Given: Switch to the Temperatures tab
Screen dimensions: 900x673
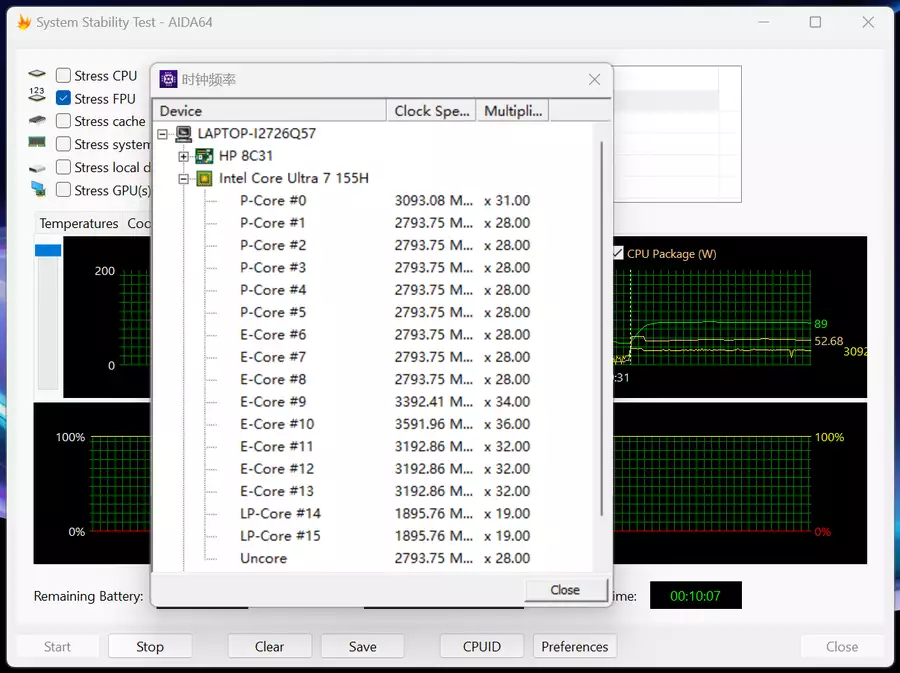Looking at the screenshot, I should pyautogui.click(x=79, y=223).
